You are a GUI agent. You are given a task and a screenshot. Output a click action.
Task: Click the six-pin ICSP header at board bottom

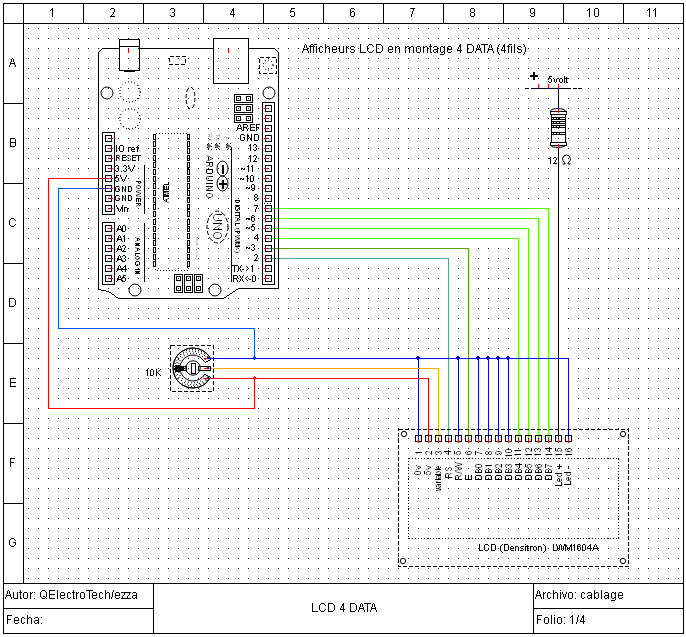click(x=189, y=283)
